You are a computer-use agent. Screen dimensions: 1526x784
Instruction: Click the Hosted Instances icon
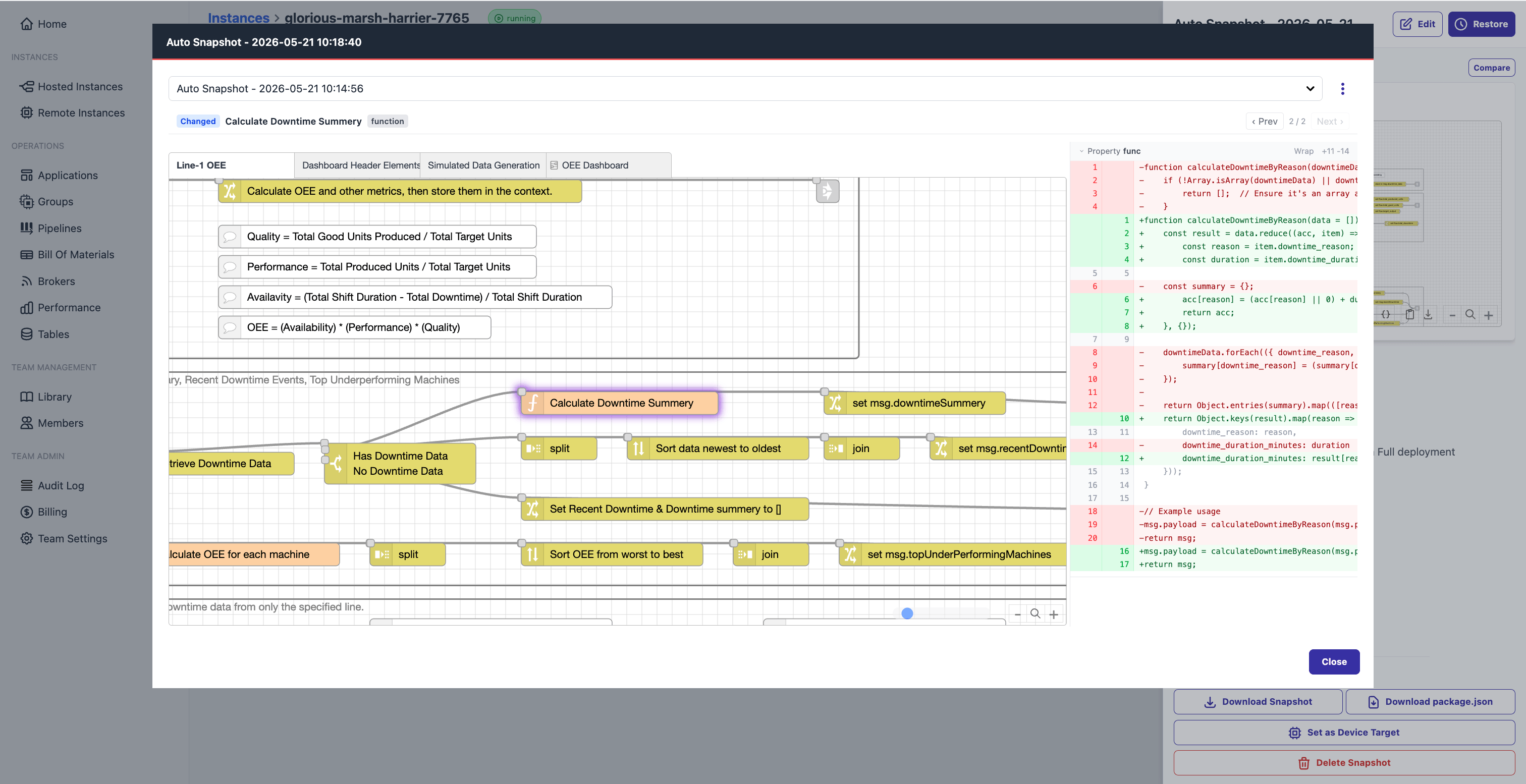point(27,86)
